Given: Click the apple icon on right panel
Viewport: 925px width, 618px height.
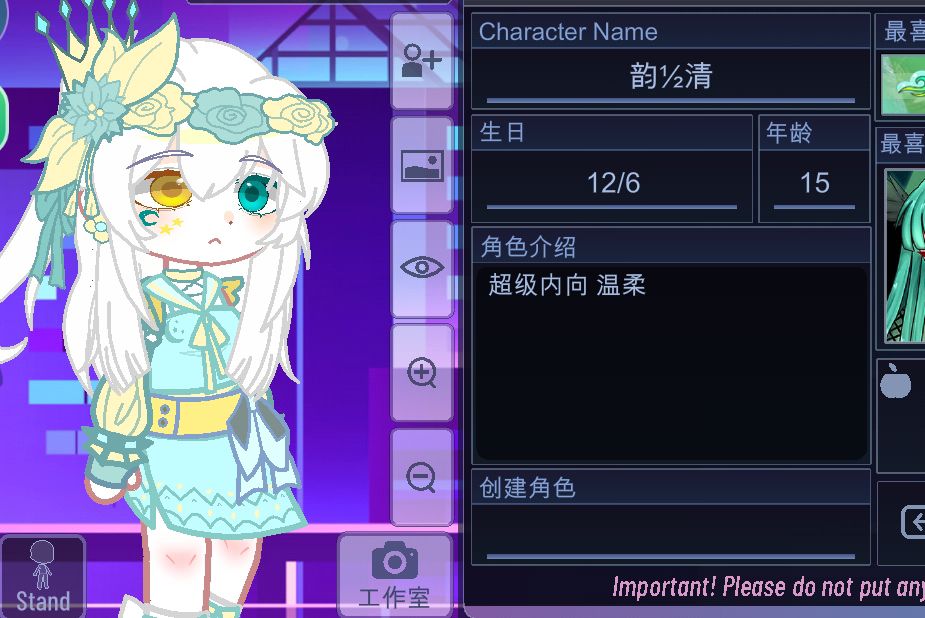Looking at the screenshot, I should (896, 381).
